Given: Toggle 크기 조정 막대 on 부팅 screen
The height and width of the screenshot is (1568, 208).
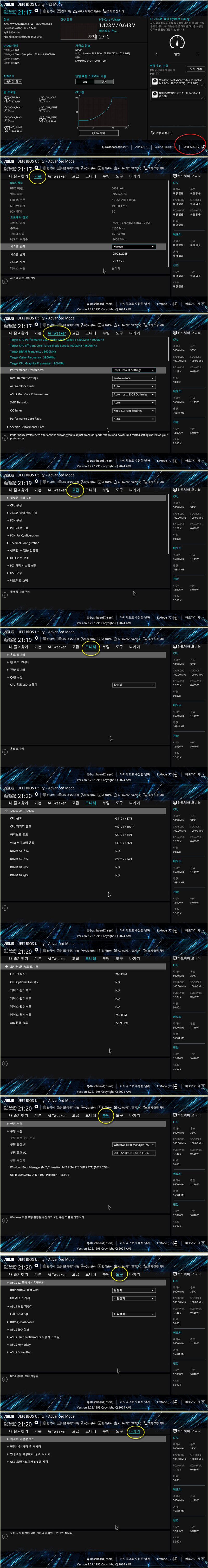Looking at the screenshot, I should tap(155, 1108).
